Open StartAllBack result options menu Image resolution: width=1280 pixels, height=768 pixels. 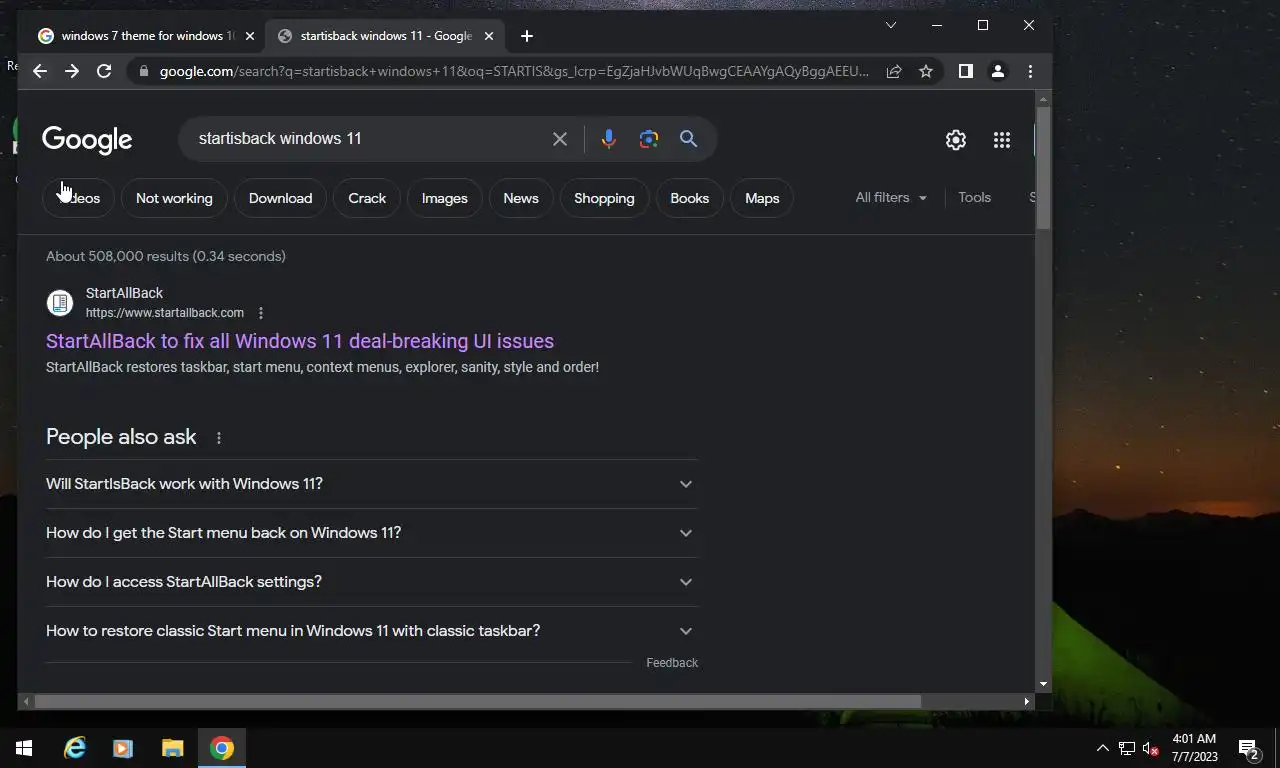[261, 313]
